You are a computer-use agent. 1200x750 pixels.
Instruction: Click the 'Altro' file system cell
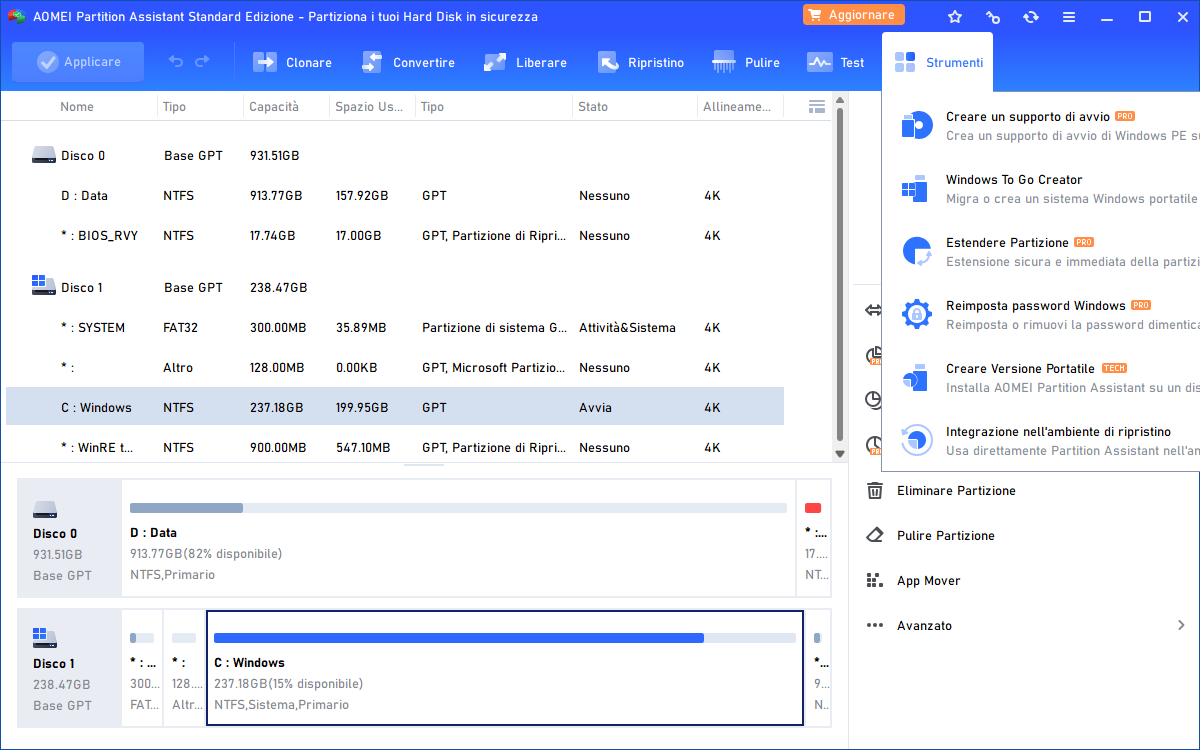[179, 368]
